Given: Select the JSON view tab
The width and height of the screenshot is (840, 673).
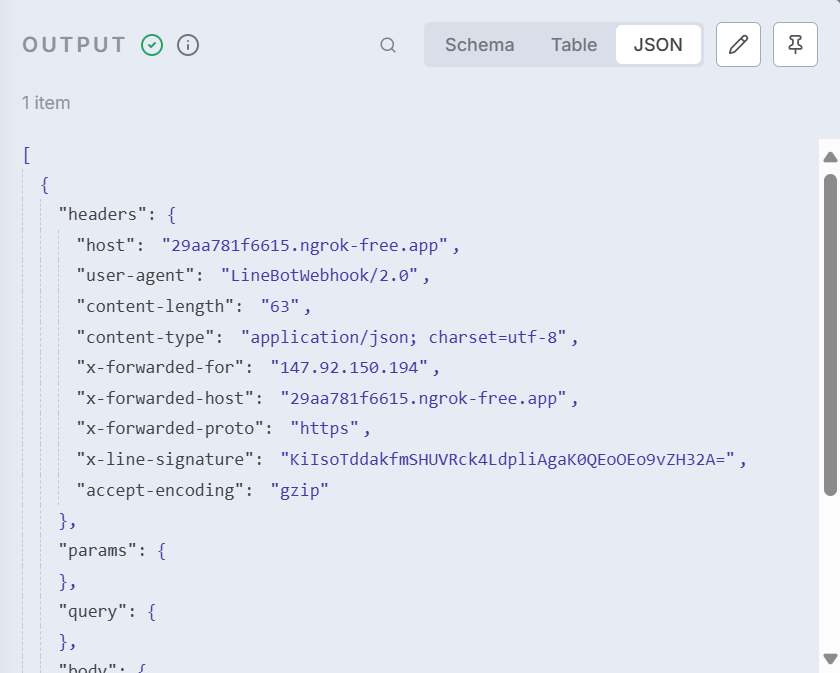Looking at the screenshot, I should click(658, 45).
